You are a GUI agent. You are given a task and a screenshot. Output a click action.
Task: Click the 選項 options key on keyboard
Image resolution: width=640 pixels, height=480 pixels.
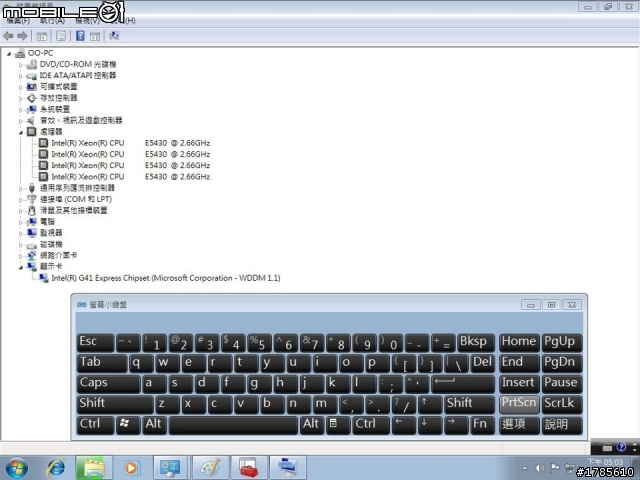519,424
